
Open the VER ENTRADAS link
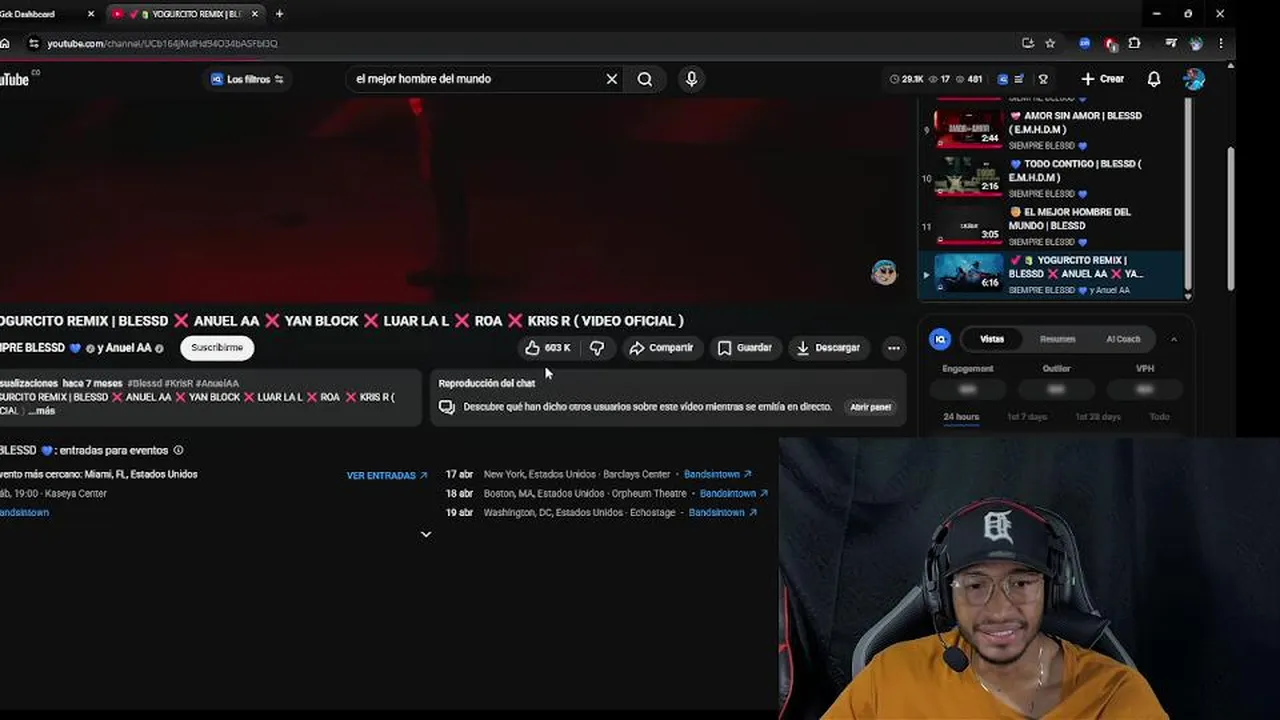point(387,476)
